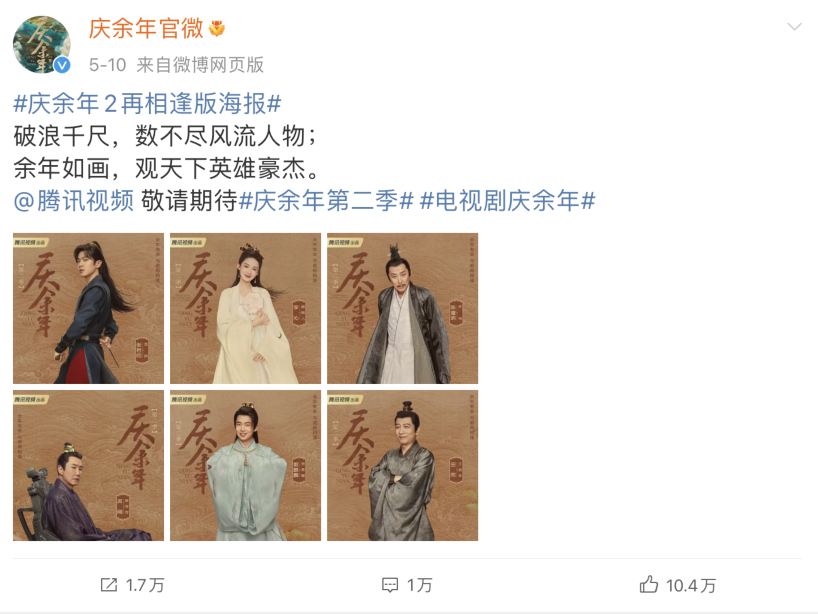Click the blue verified badge on avatar
The width and height of the screenshot is (818, 614).
pos(62,65)
